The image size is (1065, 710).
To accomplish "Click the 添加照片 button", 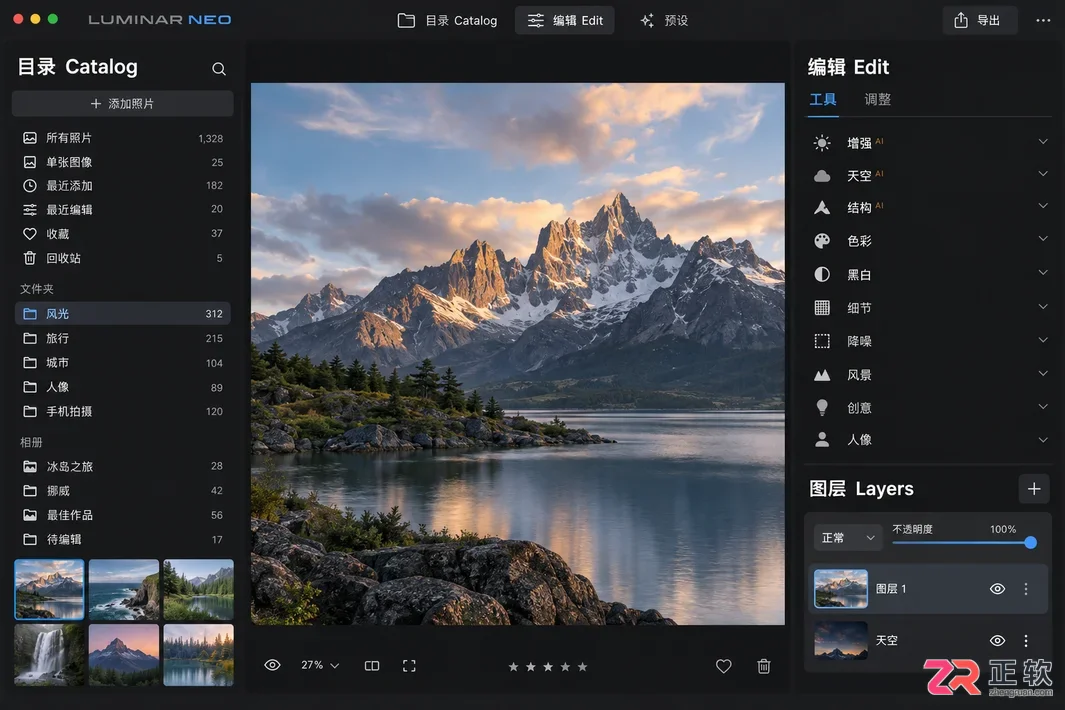I will click(123, 104).
